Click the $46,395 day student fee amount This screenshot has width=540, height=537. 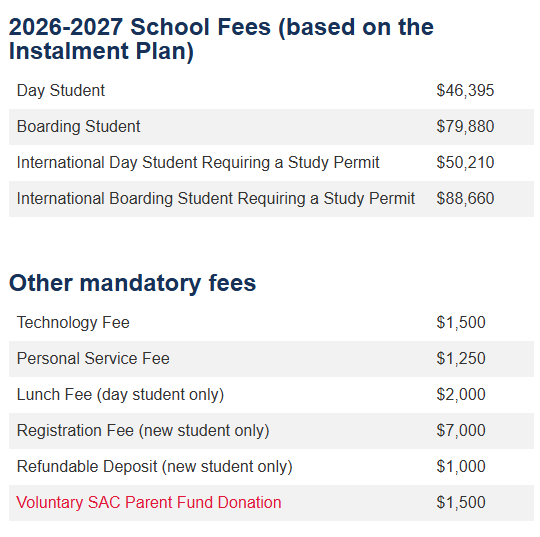465,91
